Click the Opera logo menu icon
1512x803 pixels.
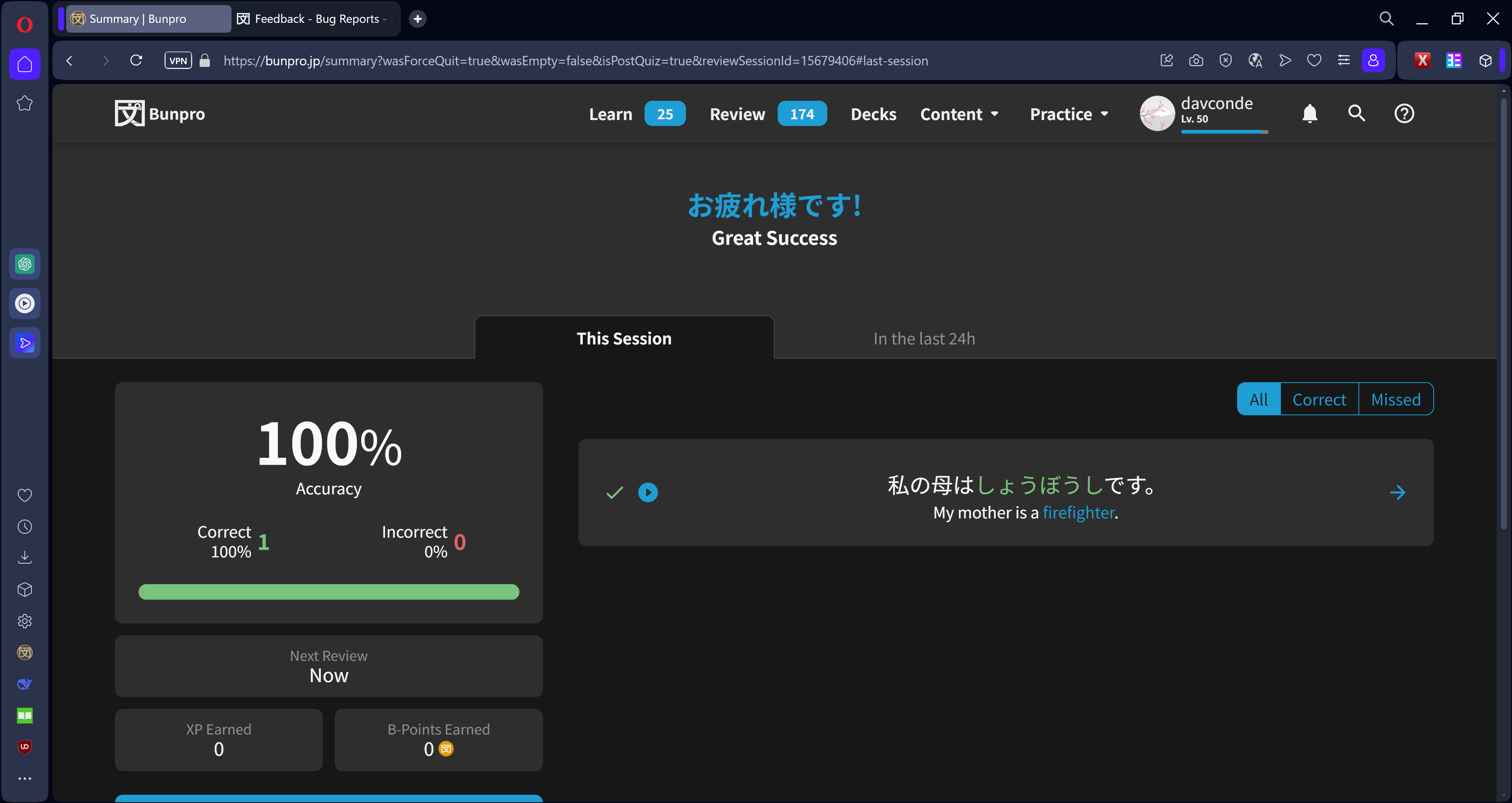pyautogui.click(x=25, y=25)
